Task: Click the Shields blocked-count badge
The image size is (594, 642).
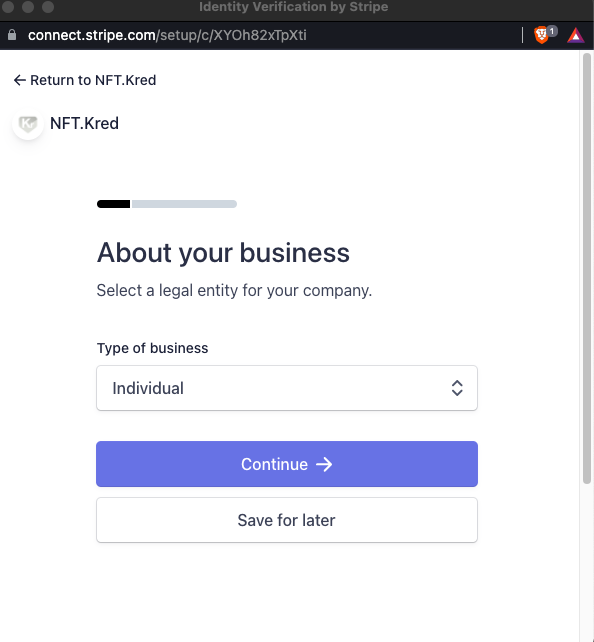Action: [x=552, y=31]
